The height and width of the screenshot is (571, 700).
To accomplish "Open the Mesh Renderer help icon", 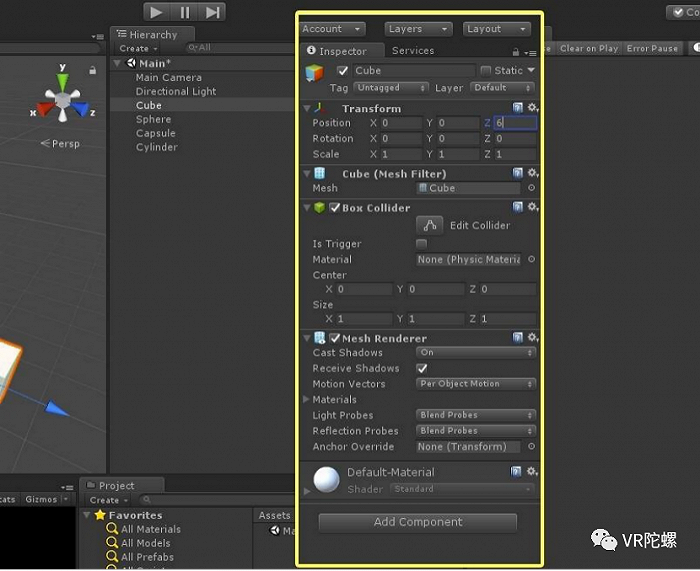I will (x=517, y=338).
